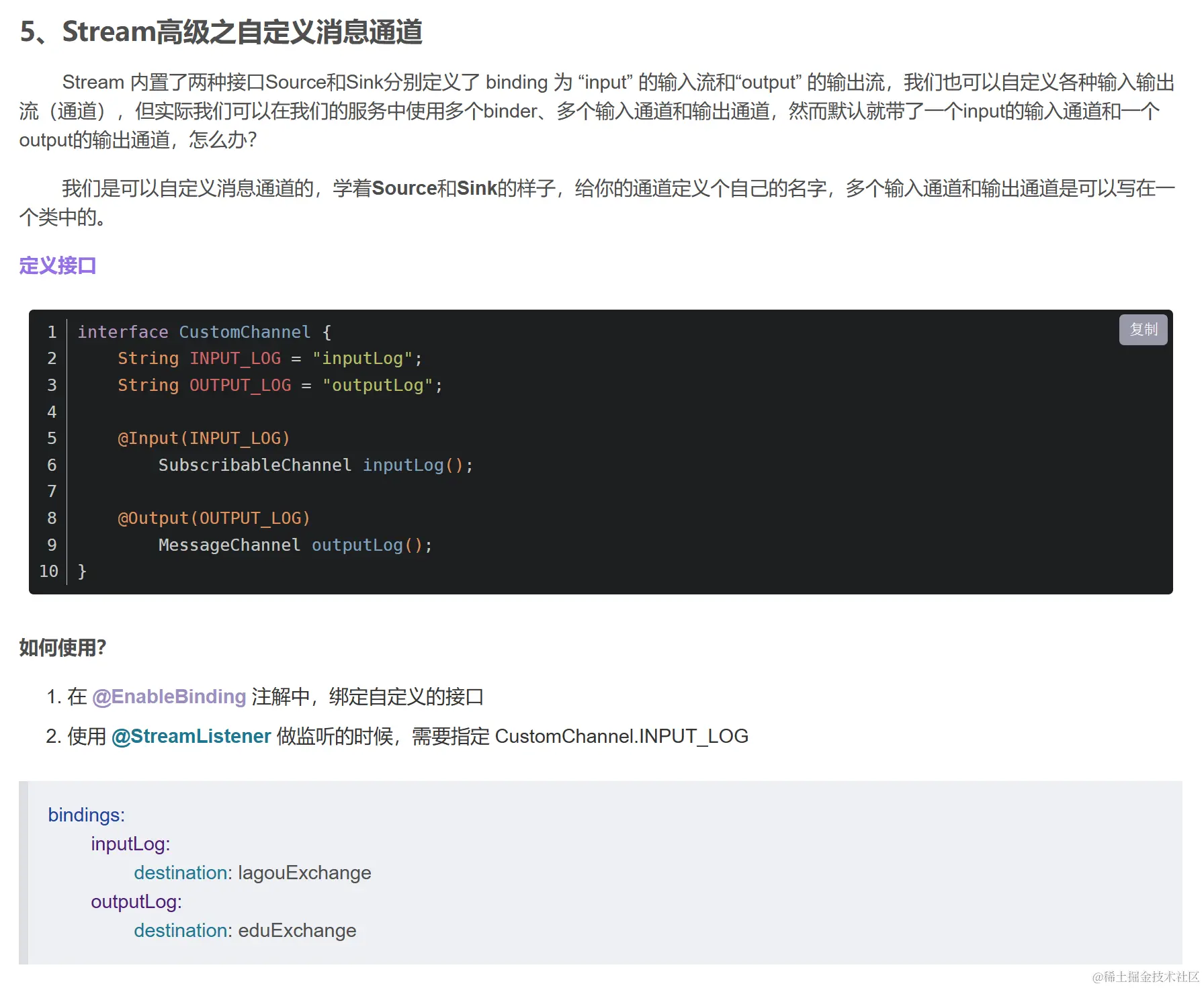Click the closing brace on code line 10
The image size is (1204, 988).
pyautogui.click(x=82, y=571)
